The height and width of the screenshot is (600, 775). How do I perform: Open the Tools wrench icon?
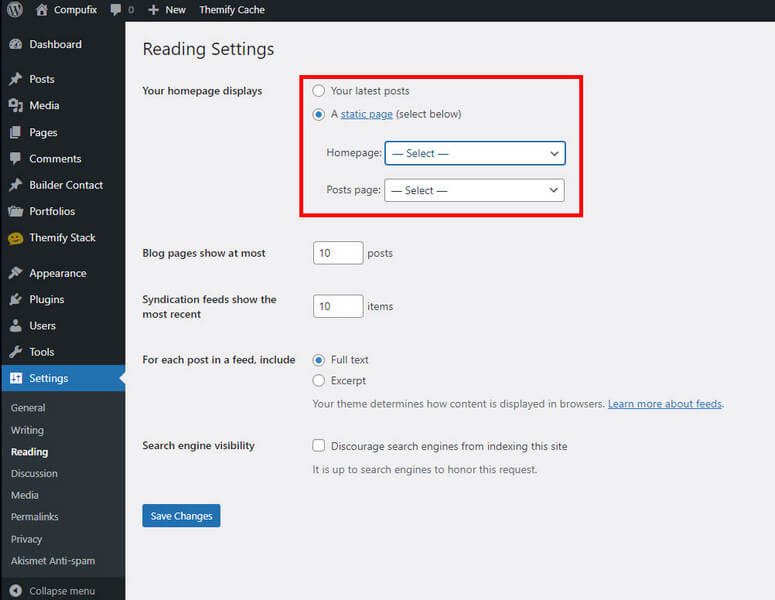point(15,352)
